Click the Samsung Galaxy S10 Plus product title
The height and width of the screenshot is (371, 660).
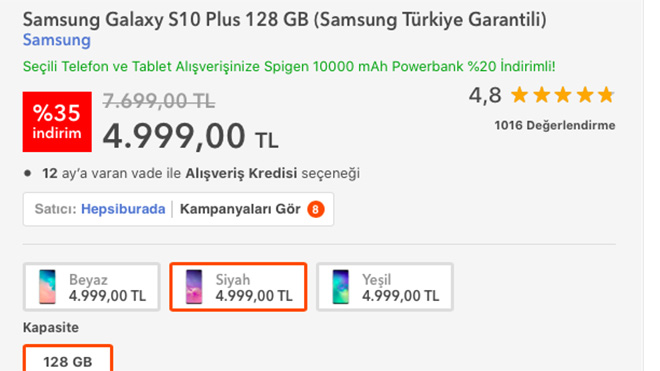[x=285, y=20]
